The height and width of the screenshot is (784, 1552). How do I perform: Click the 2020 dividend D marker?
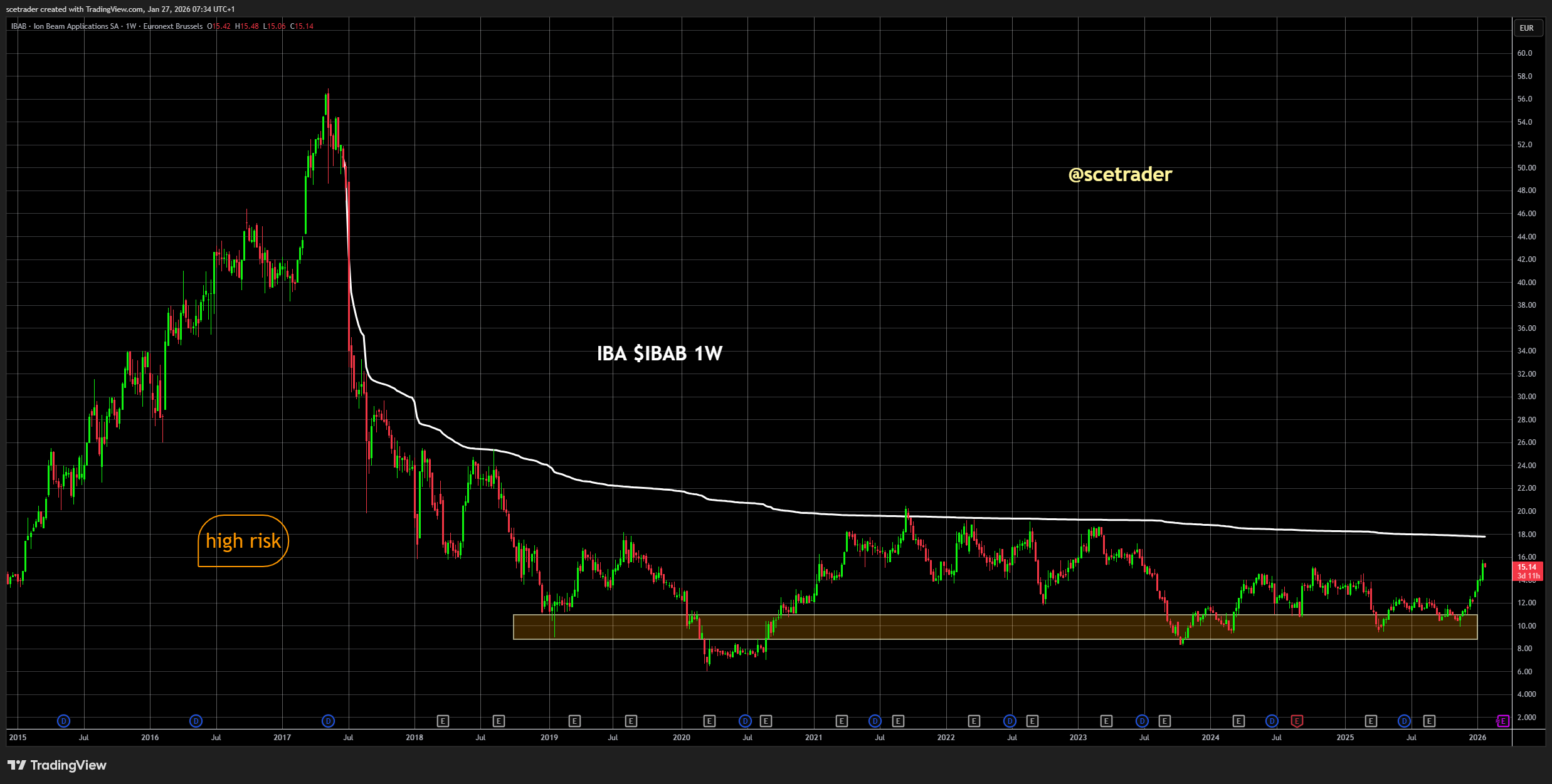coord(745,721)
